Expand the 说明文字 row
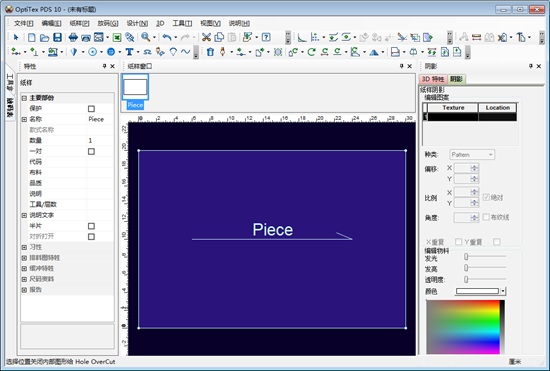The height and width of the screenshot is (371, 550). [x=24, y=215]
